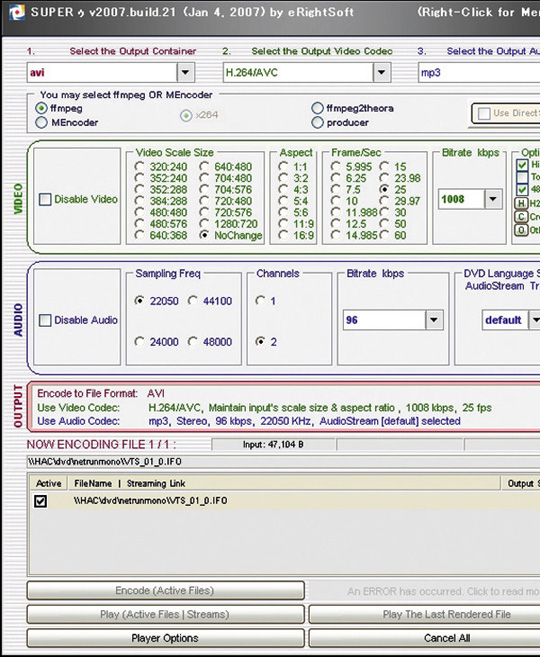
Task: Open the Output Audio Codec field showing mp3
Action: [479, 72]
